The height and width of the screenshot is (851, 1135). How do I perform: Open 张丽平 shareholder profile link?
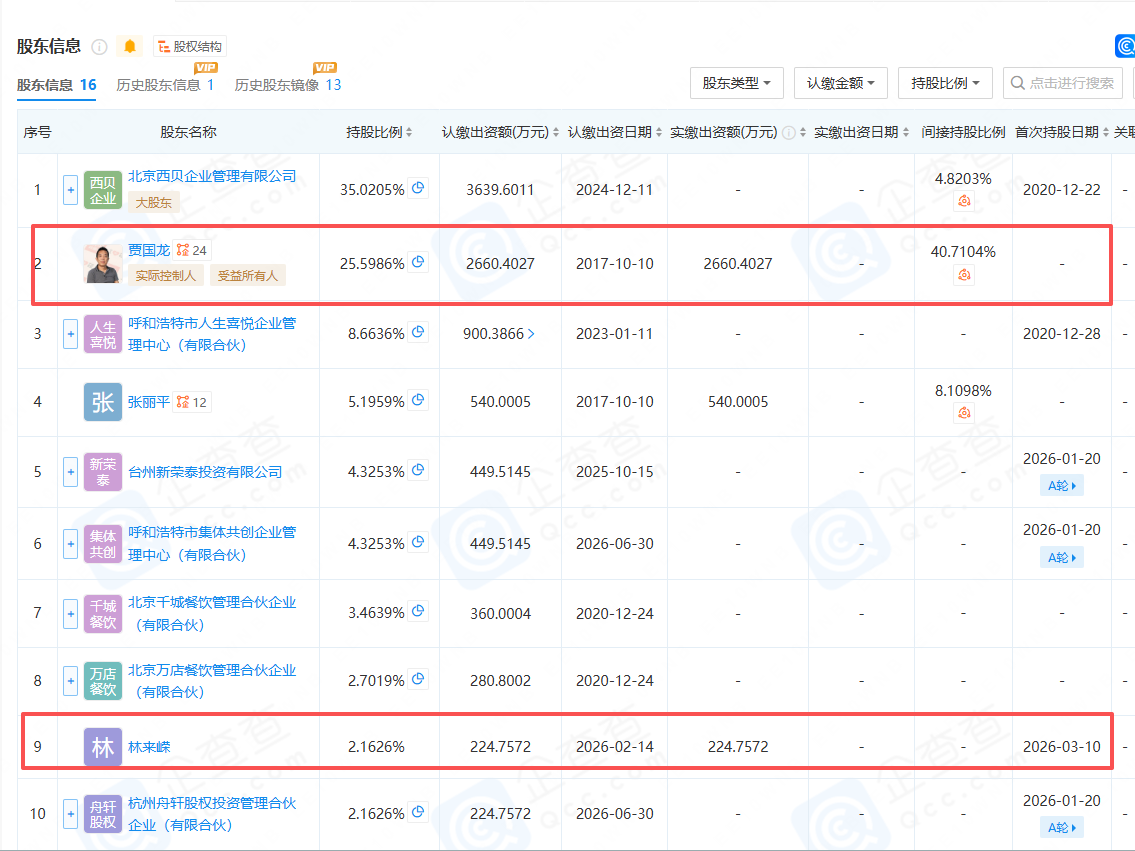148,402
